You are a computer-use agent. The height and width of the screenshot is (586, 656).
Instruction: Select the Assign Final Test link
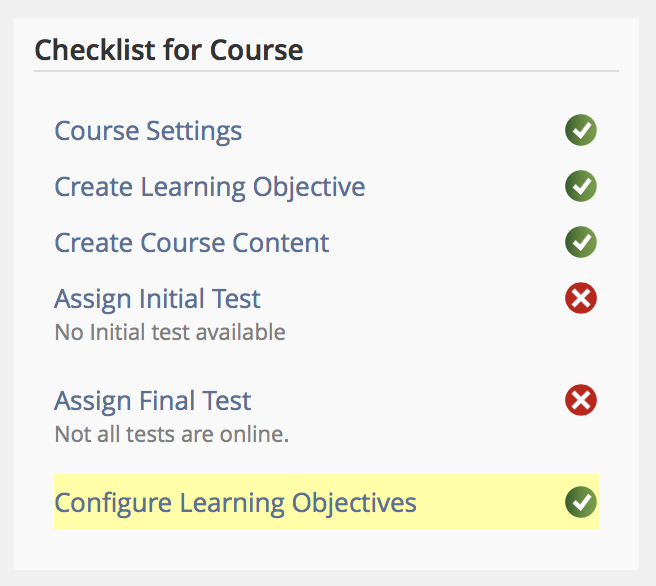pos(152,402)
